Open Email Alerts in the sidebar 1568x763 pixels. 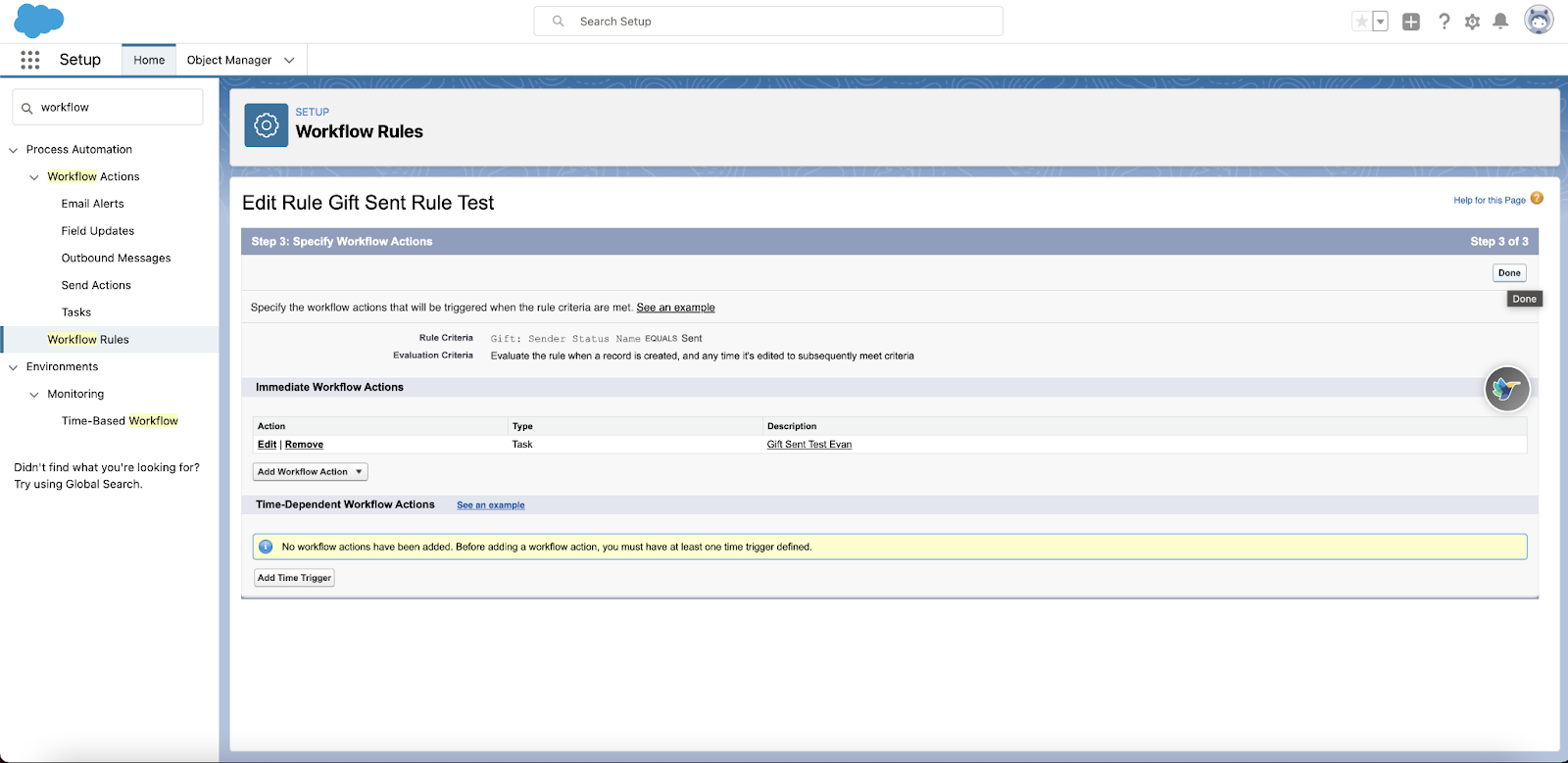point(93,204)
